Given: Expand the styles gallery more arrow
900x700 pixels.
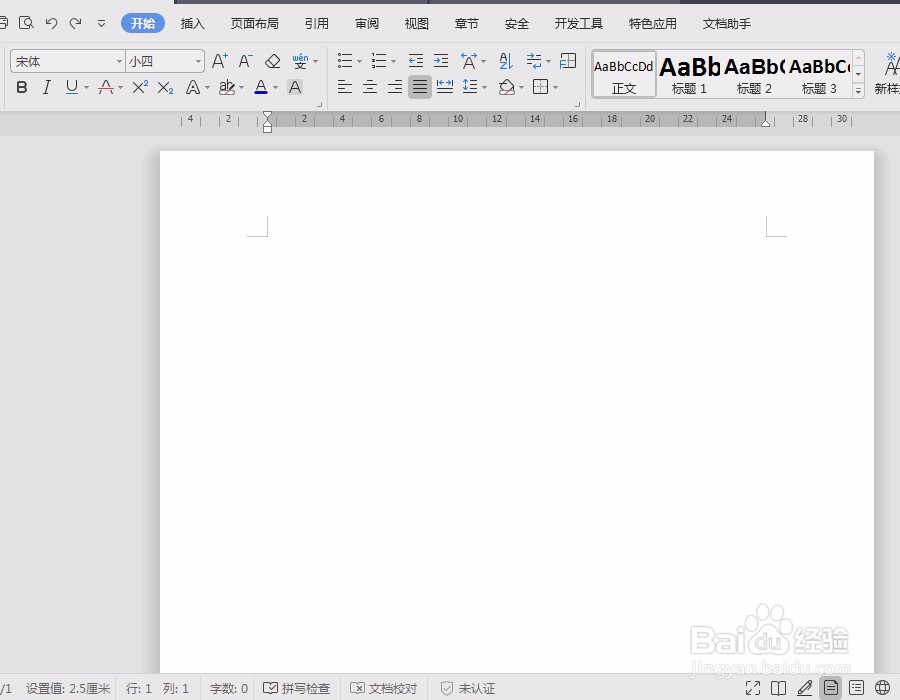Looking at the screenshot, I should (858, 90).
